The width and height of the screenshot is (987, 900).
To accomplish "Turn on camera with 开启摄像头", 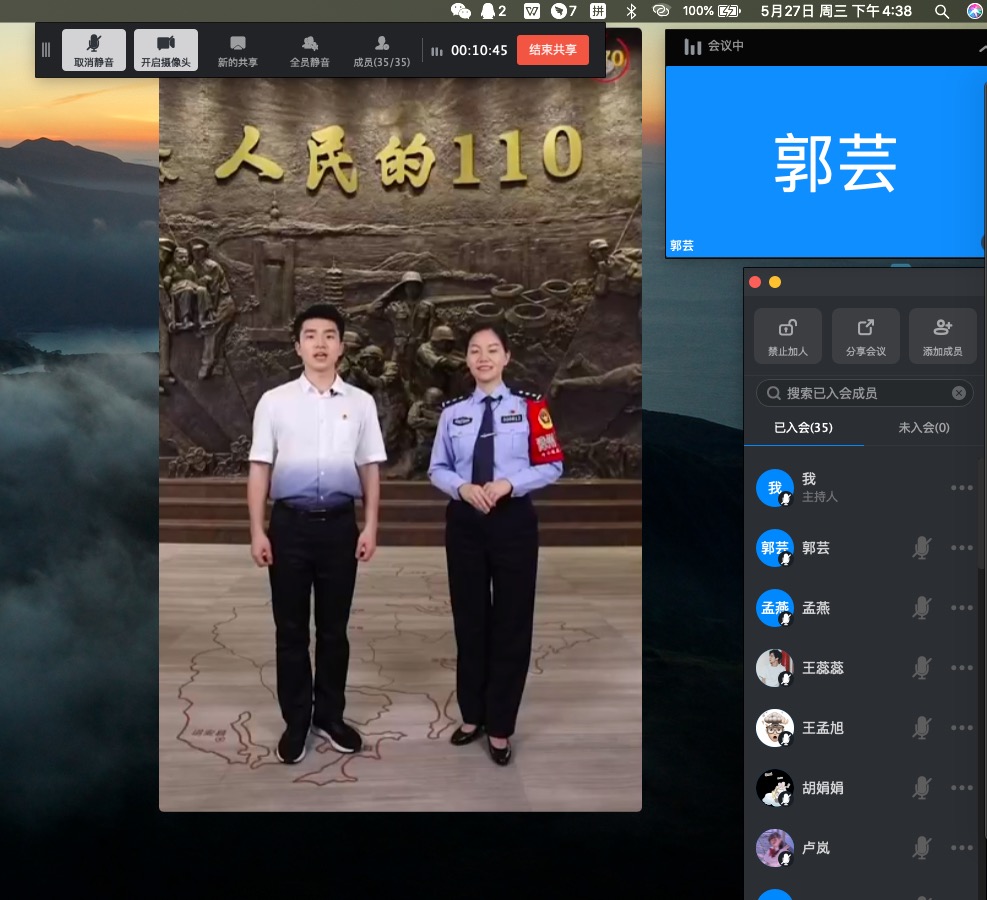I will pos(165,50).
